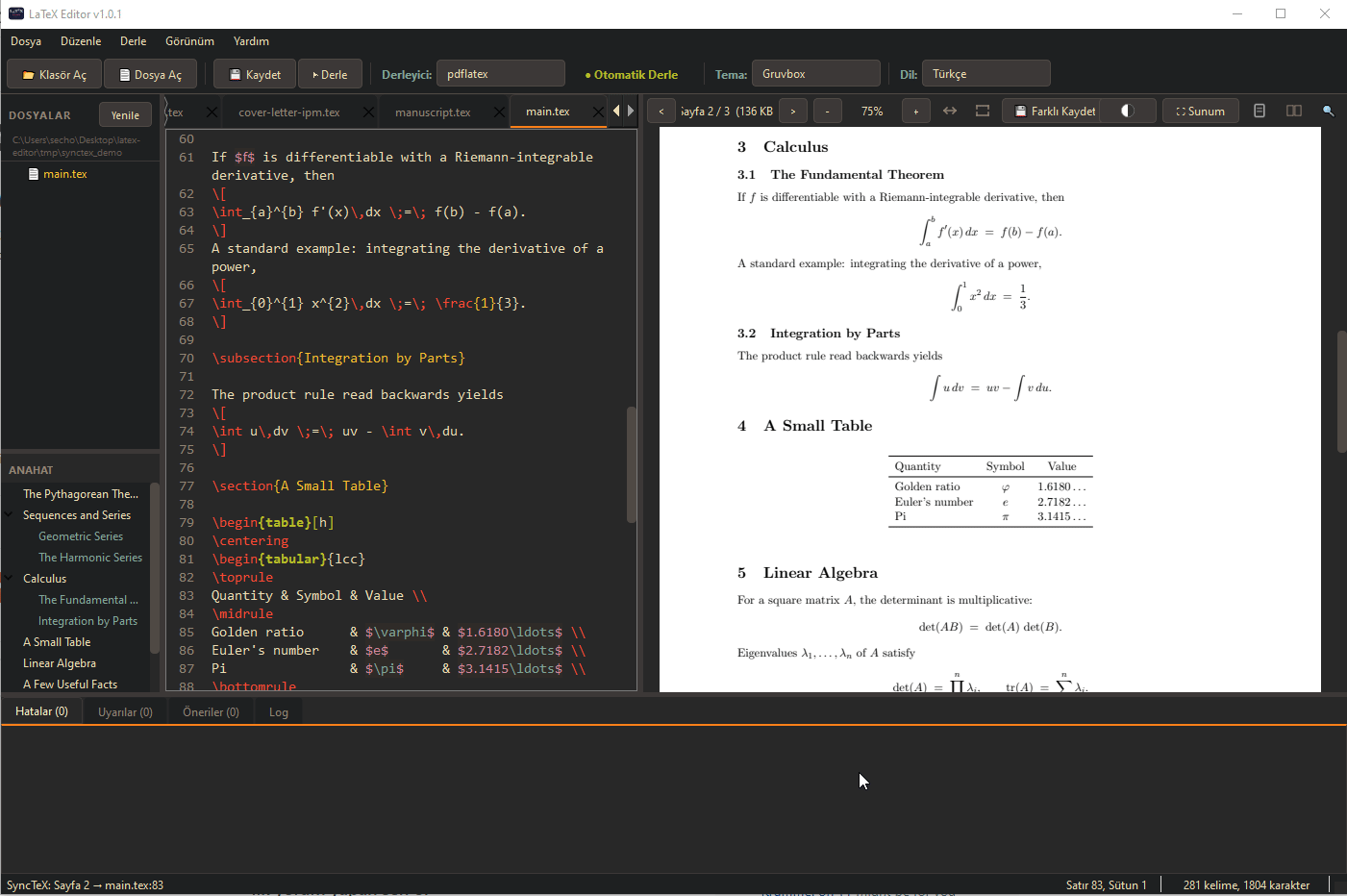Click the PDF preview vertical scrollbar
The width and height of the screenshot is (1347, 896).
point(1341,391)
